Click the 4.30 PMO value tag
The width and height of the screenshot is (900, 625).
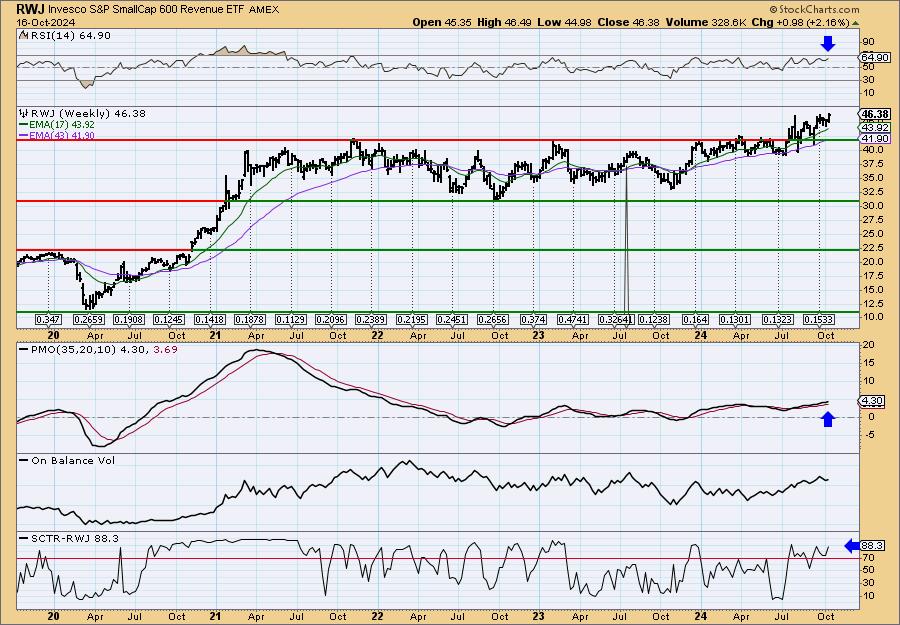[x=873, y=401]
